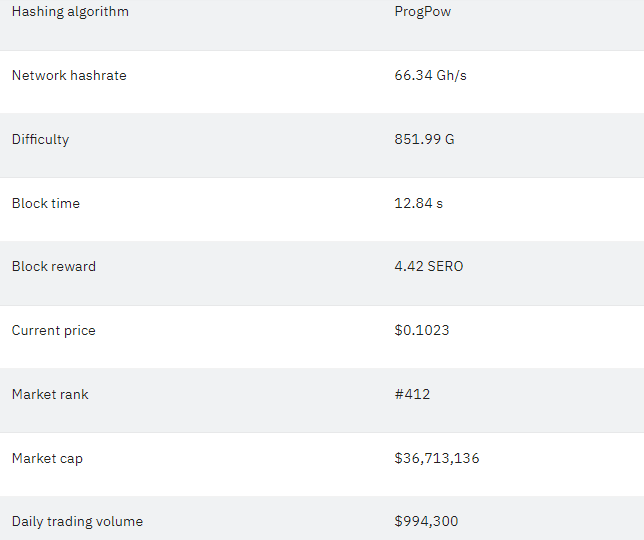
Task: Select the $994,300 trading volume value
Action: pyautogui.click(x=426, y=522)
